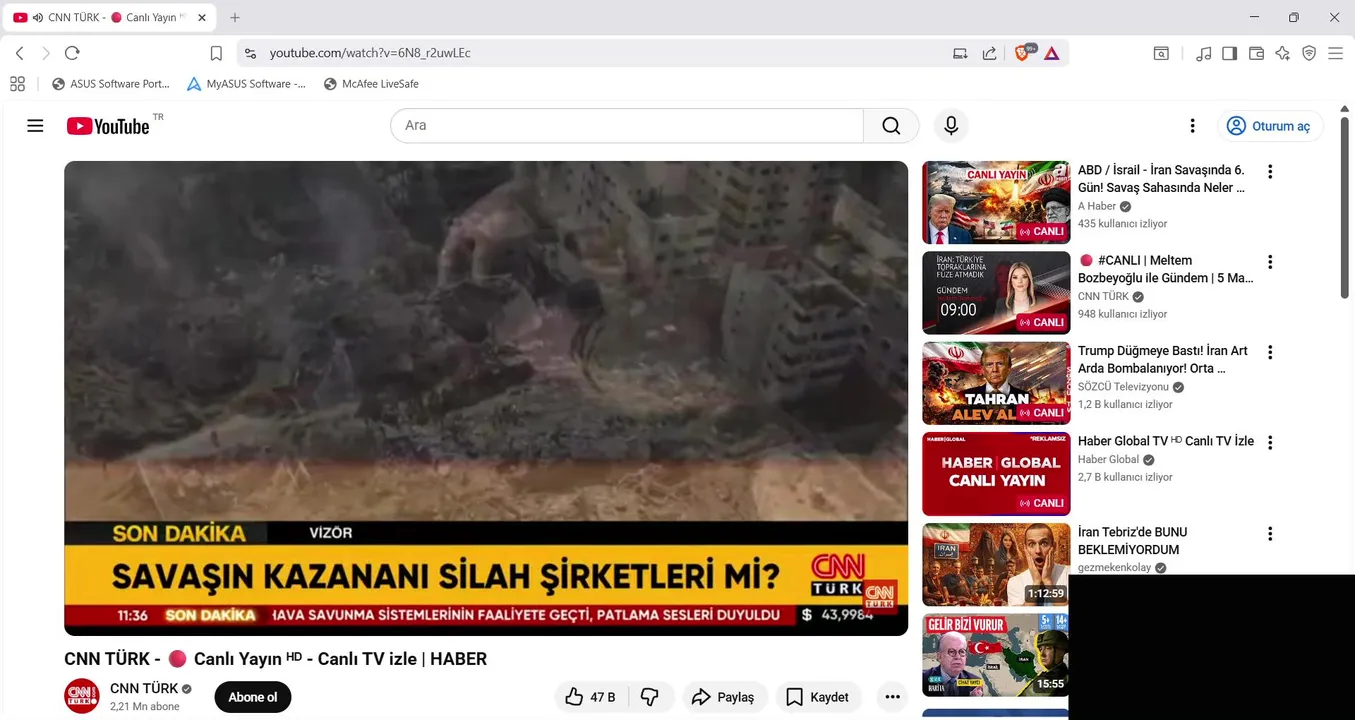The height and width of the screenshot is (720, 1355).
Task: Open Brave Wallet icon
Action: pos(1256,53)
